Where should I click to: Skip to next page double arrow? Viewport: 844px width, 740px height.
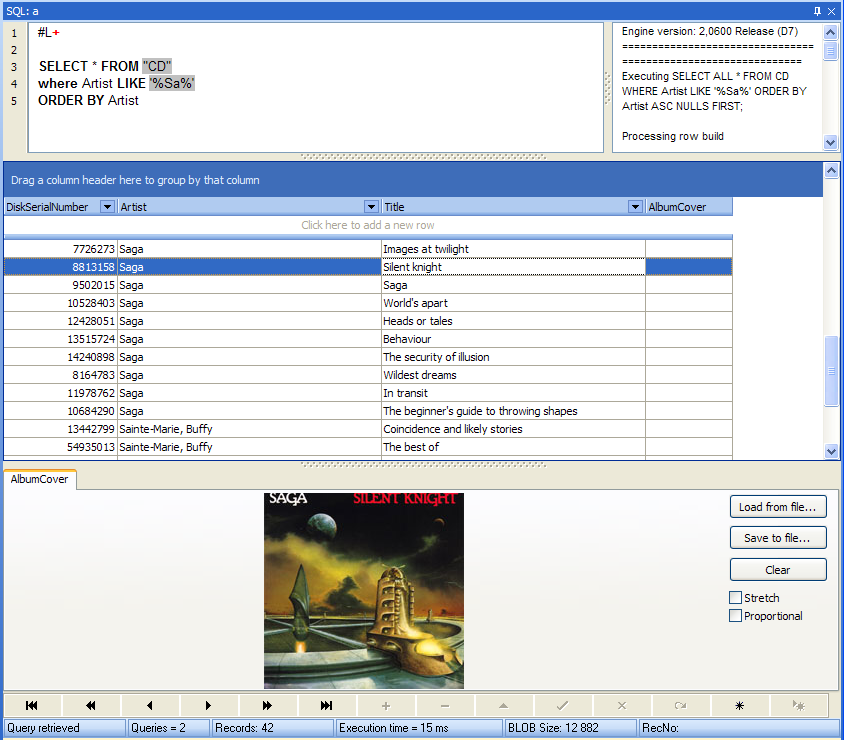(x=268, y=705)
